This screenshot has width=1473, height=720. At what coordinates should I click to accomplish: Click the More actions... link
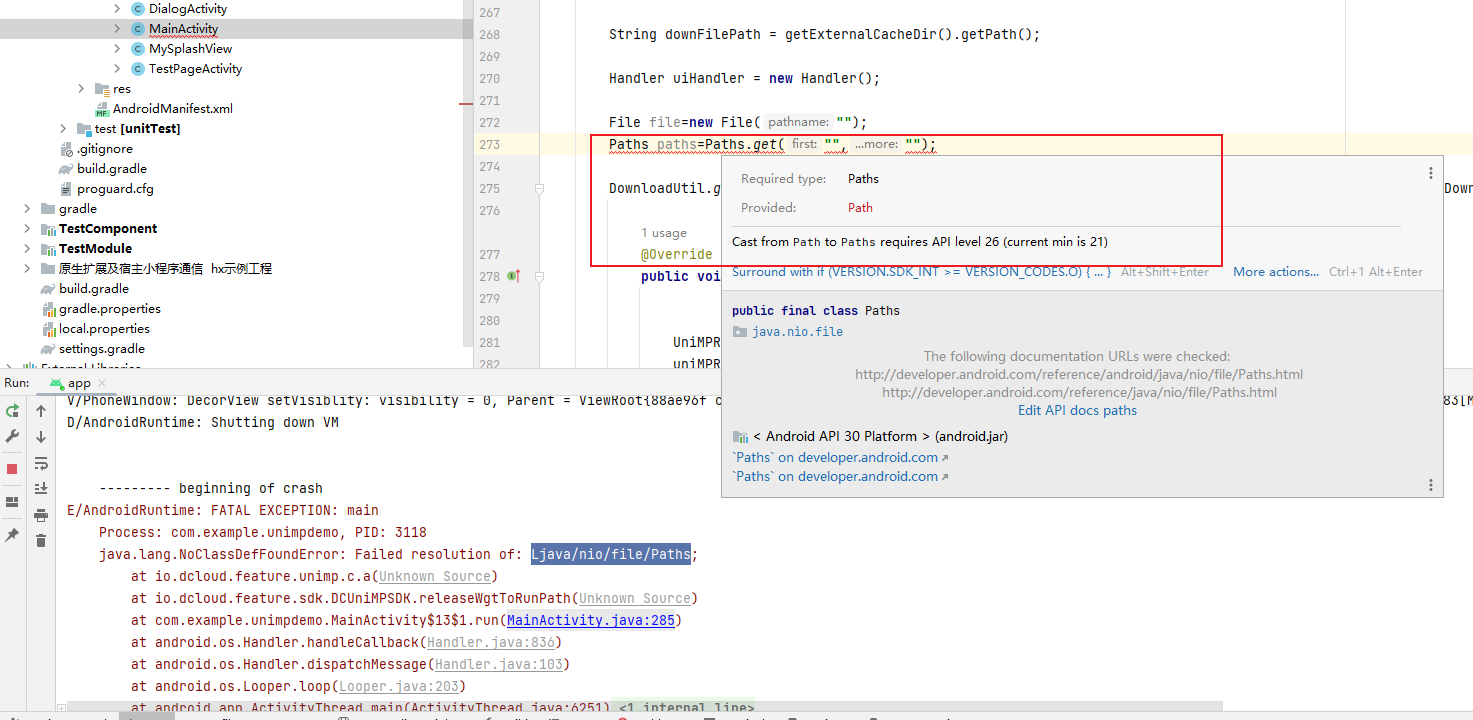point(1278,272)
